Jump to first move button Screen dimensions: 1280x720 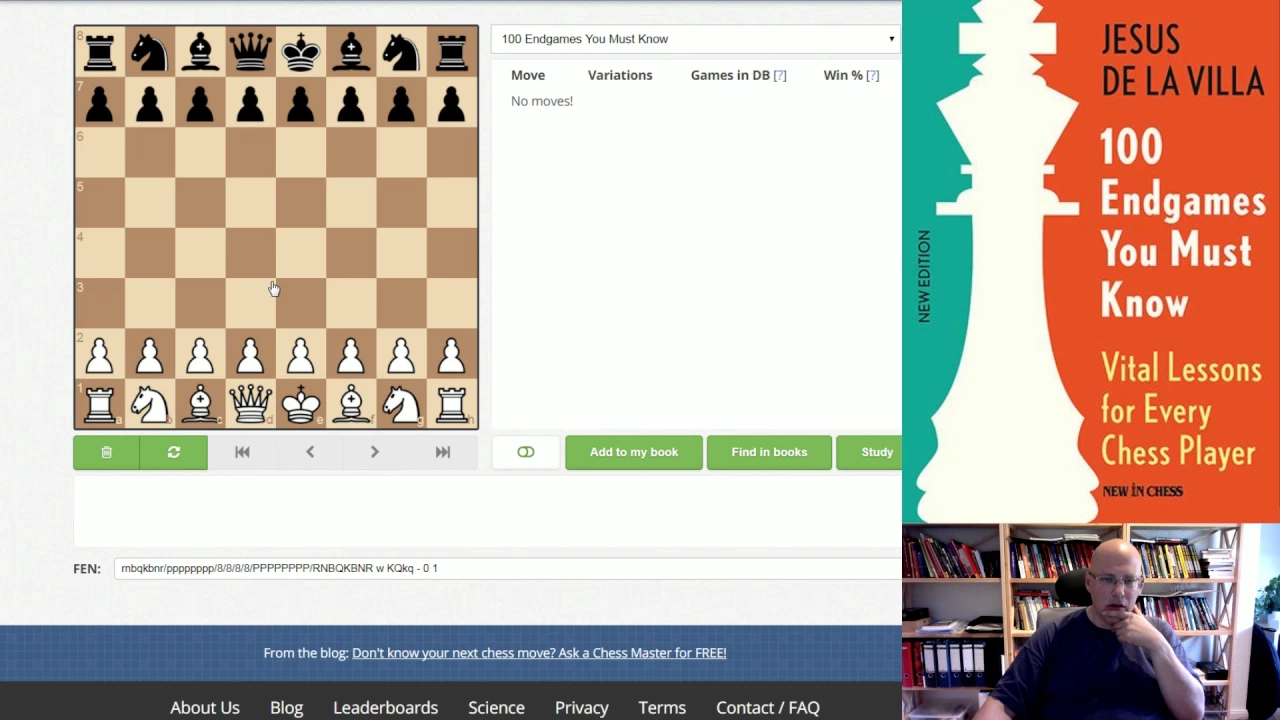(x=242, y=452)
